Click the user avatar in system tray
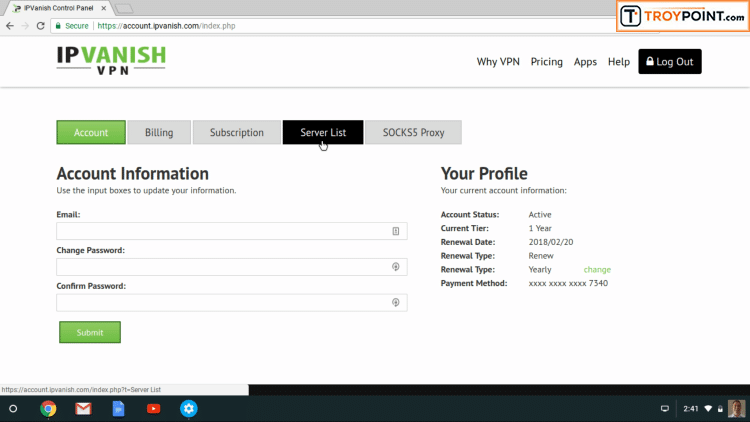This screenshot has height=422, width=750. coord(736,408)
